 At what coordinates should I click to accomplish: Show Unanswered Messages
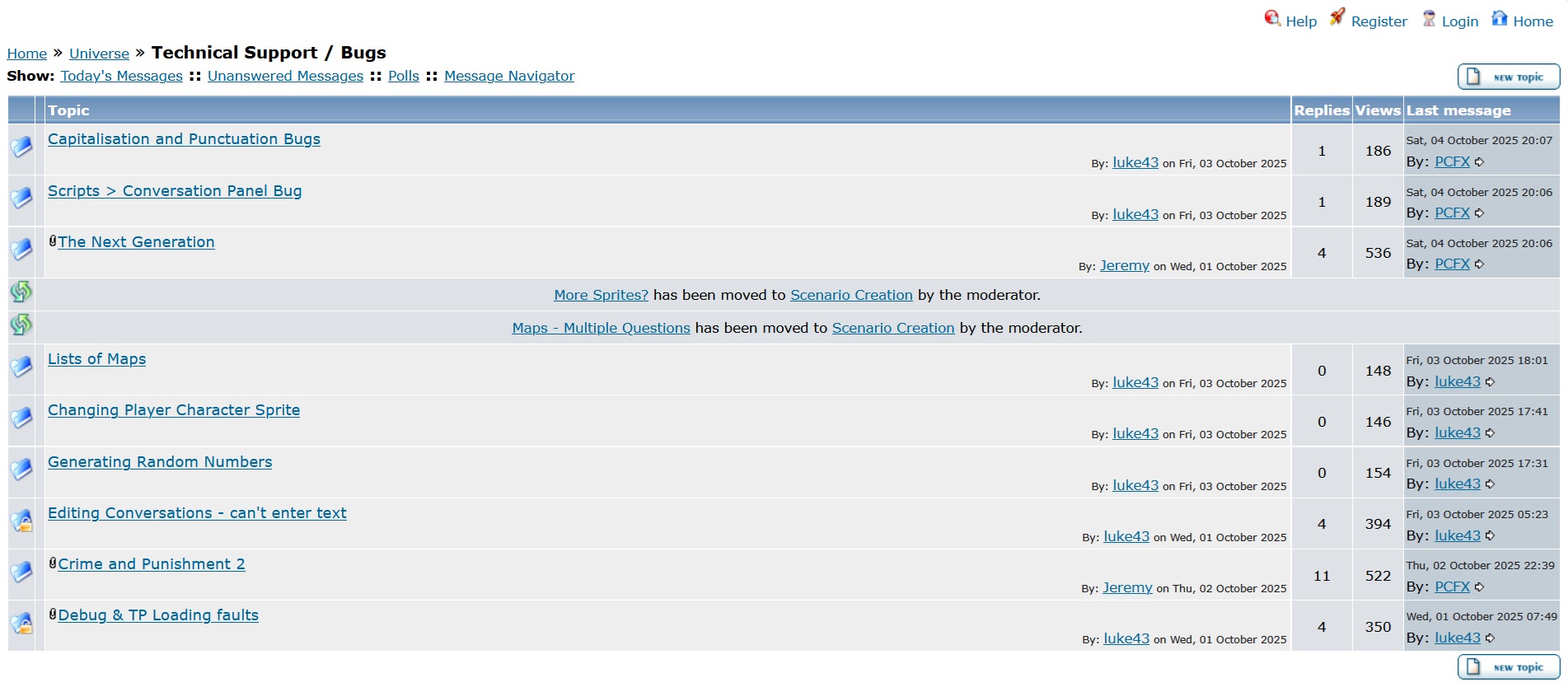pyautogui.click(x=285, y=76)
